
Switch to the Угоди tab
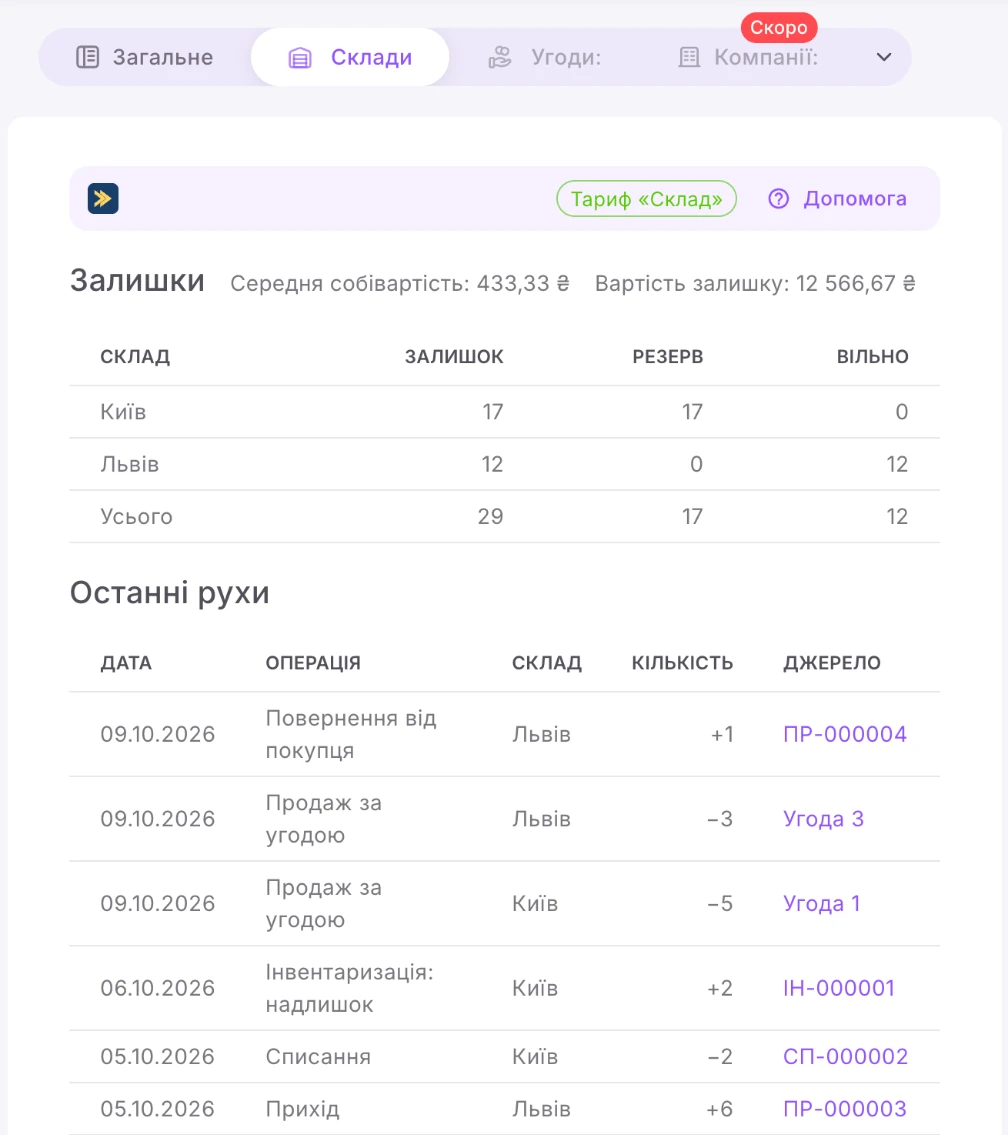point(545,57)
